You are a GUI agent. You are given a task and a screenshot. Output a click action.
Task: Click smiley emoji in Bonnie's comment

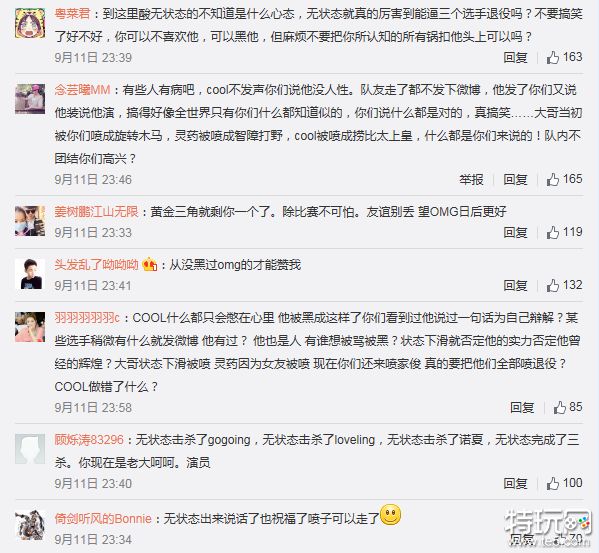click(390, 515)
